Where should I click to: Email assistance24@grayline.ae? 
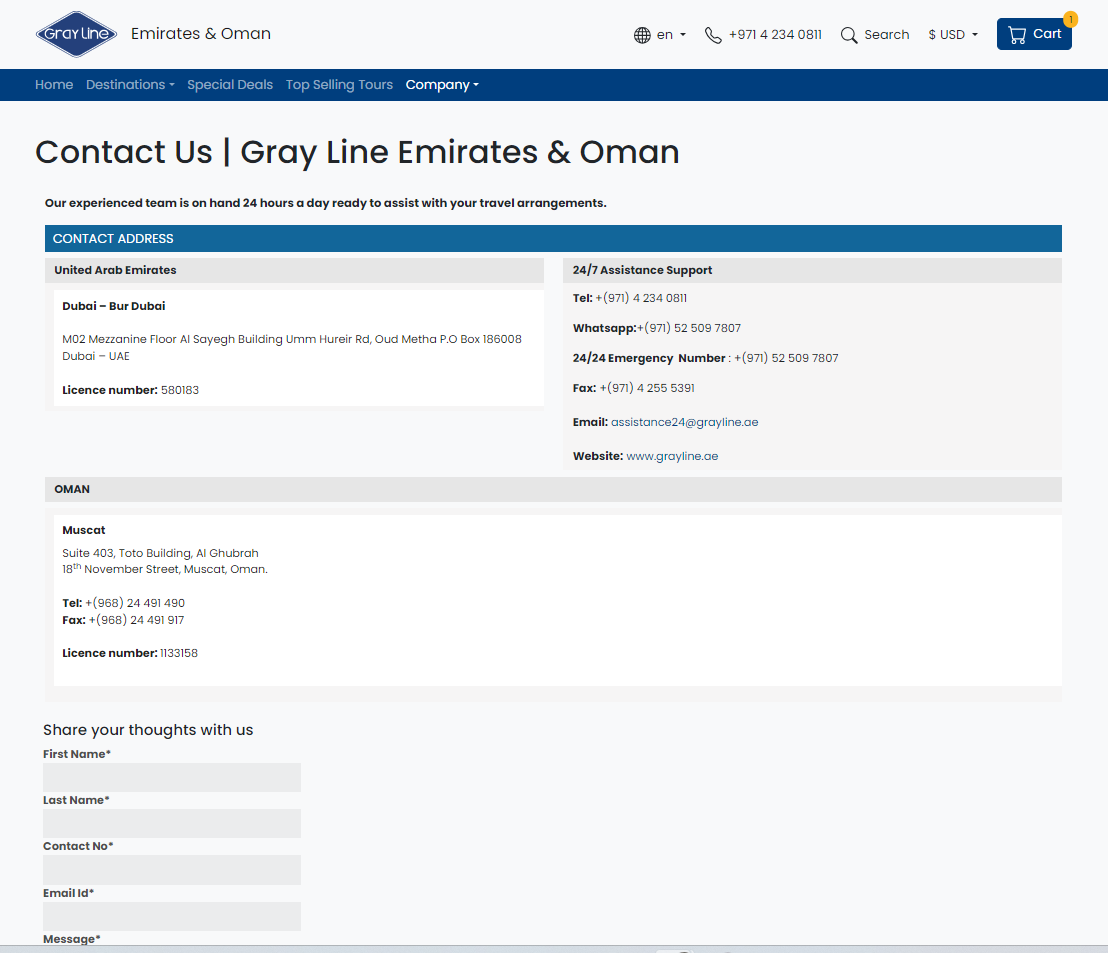point(684,422)
